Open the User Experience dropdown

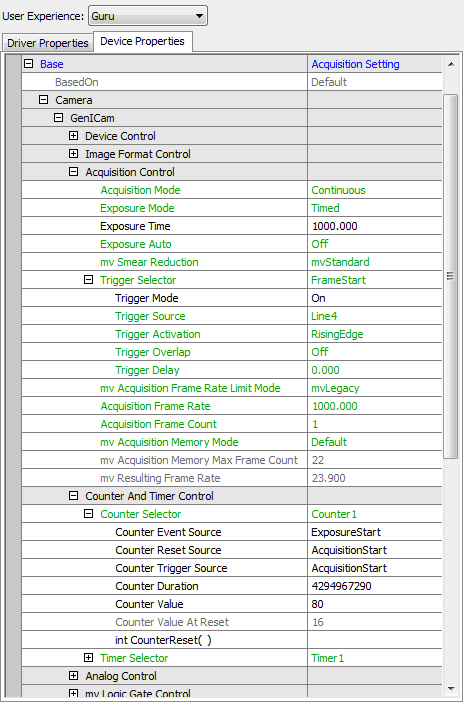point(148,16)
